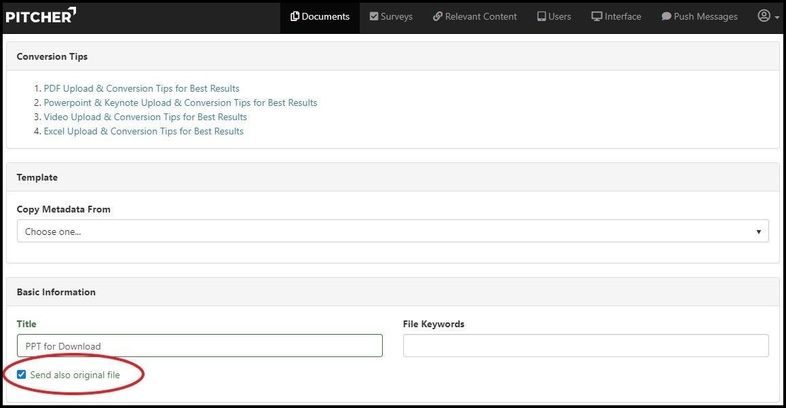
Task: Click the Documents icon in navbar
Action: (295, 17)
